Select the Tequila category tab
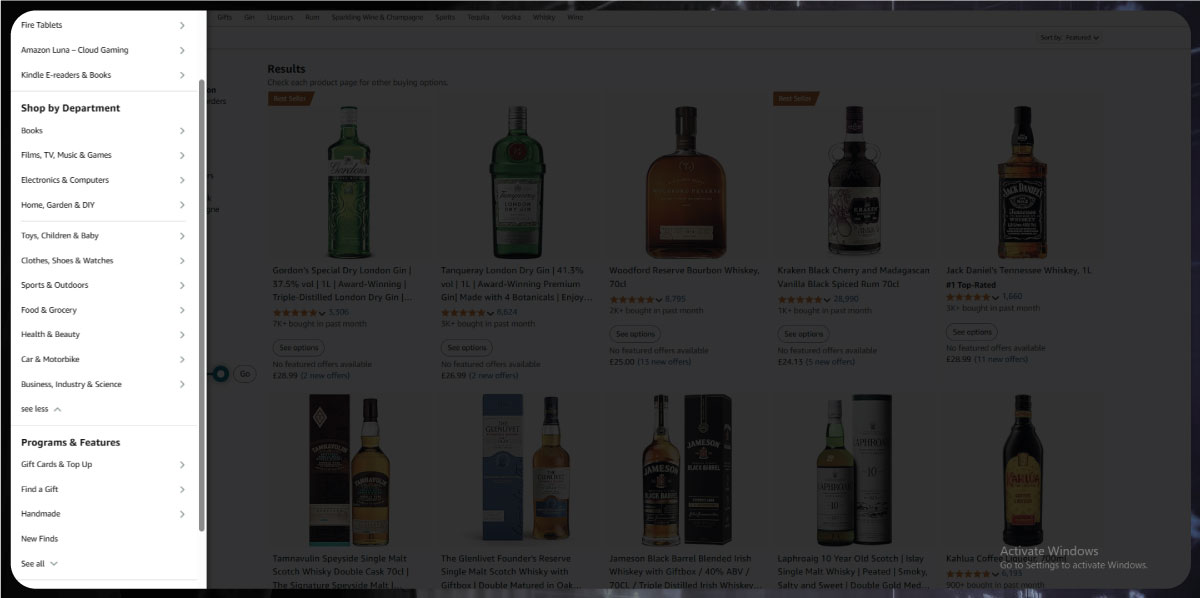Image resolution: width=1200 pixels, height=598 pixels. tap(478, 17)
